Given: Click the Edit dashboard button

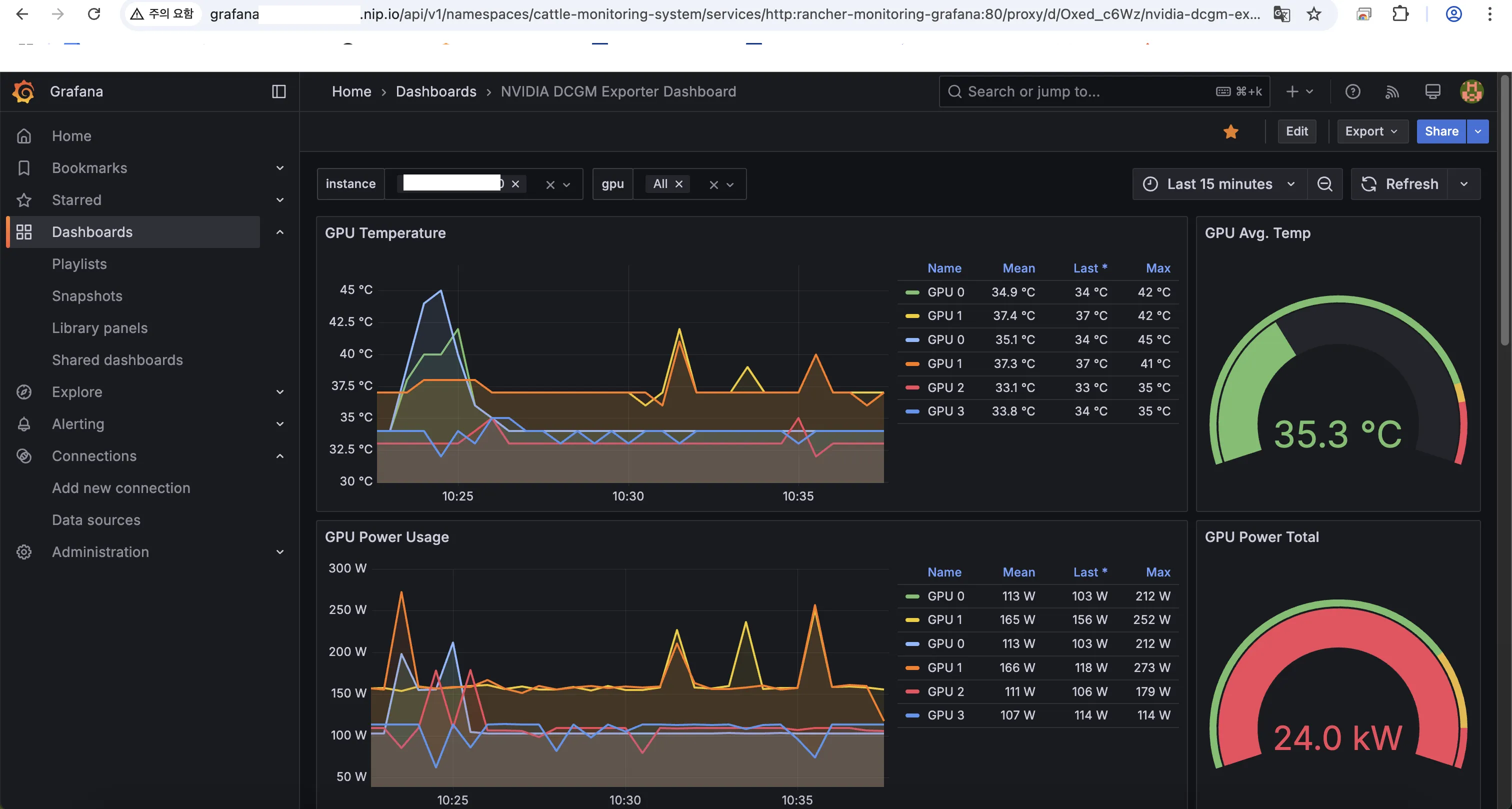Looking at the screenshot, I should [x=1296, y=131].
